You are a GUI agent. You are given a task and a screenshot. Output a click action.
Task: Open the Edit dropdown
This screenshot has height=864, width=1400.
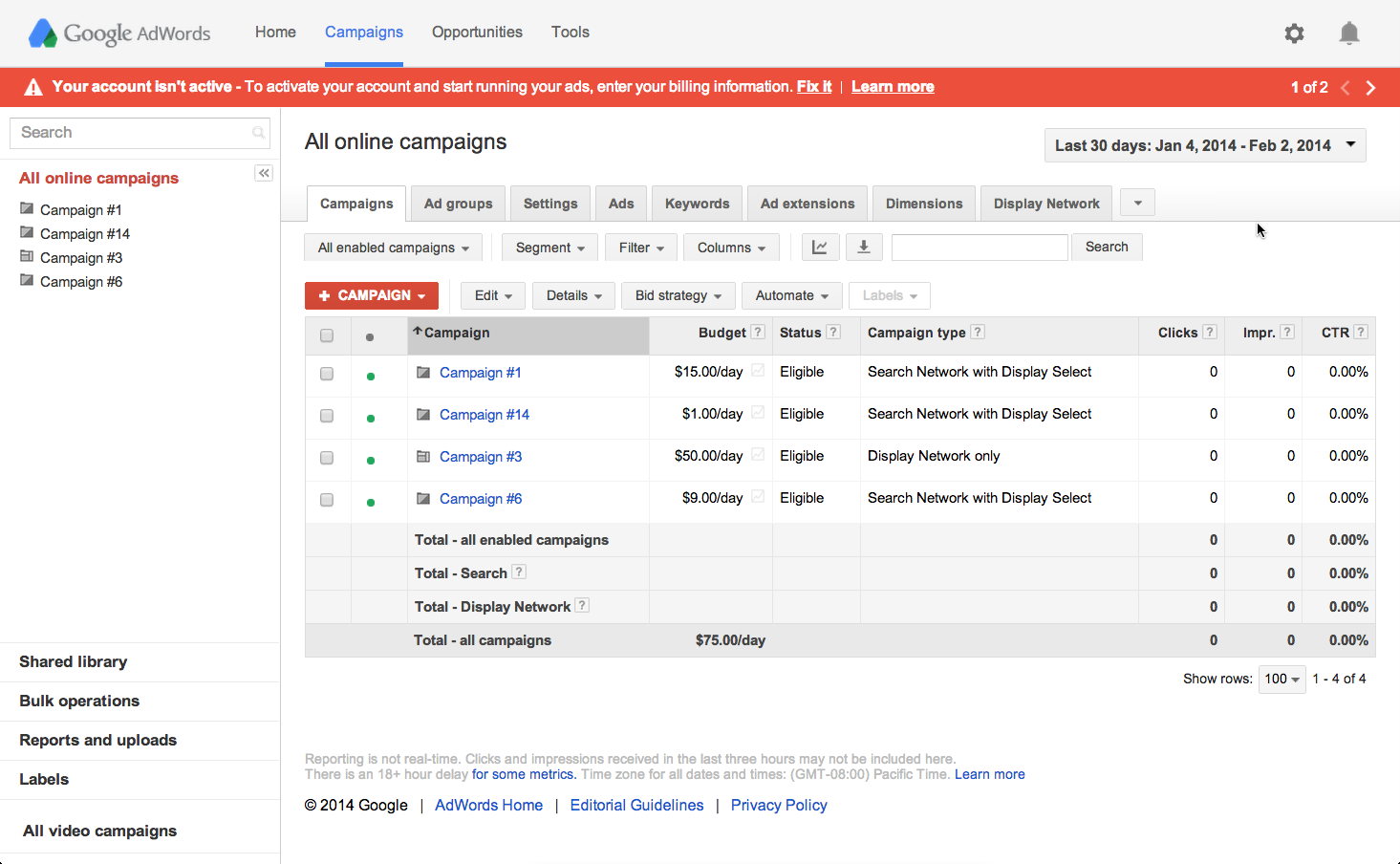pyautogui.click(x=493, y=295)
